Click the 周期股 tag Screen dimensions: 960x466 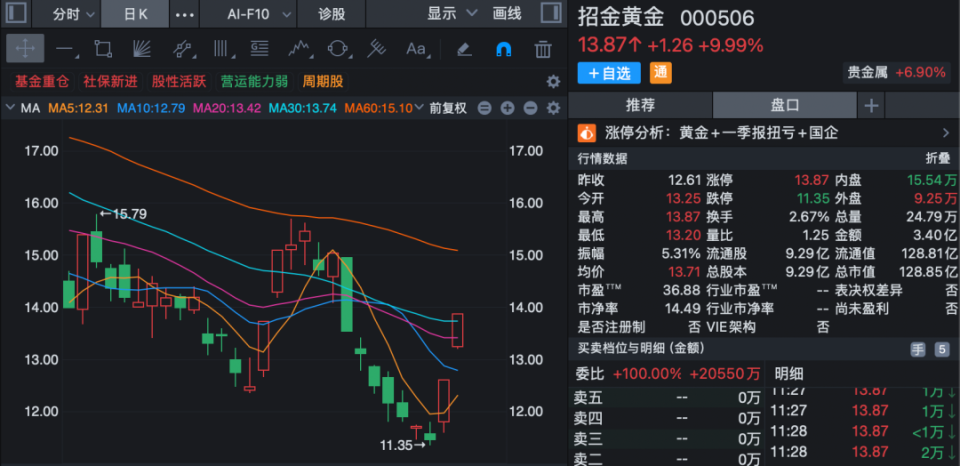click(323, 81)
